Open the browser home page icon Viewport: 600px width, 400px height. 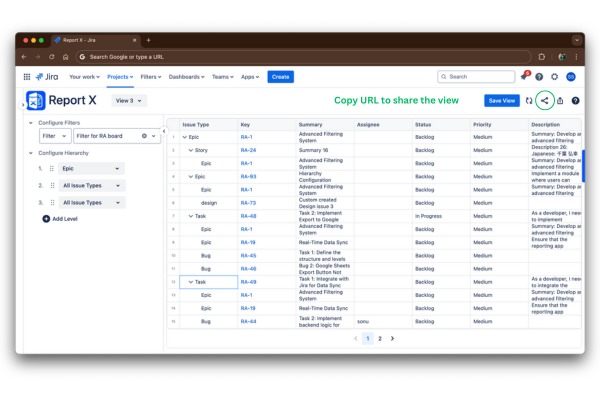(65, 57)
